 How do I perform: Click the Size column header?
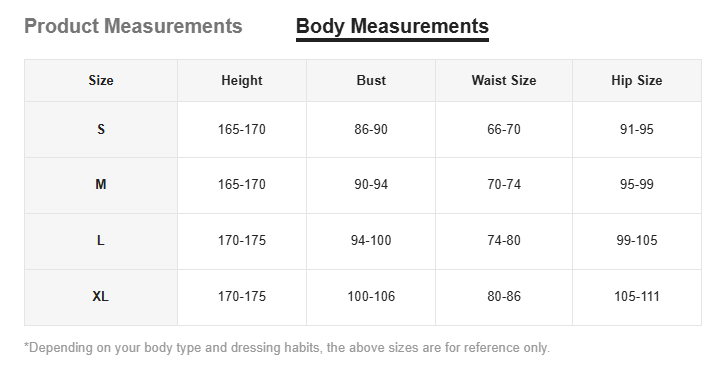[x=101, y=81]
